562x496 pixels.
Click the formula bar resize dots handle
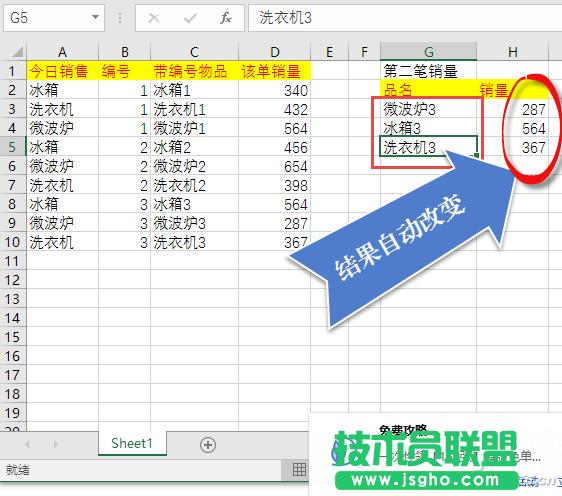(x=120, y=18)
